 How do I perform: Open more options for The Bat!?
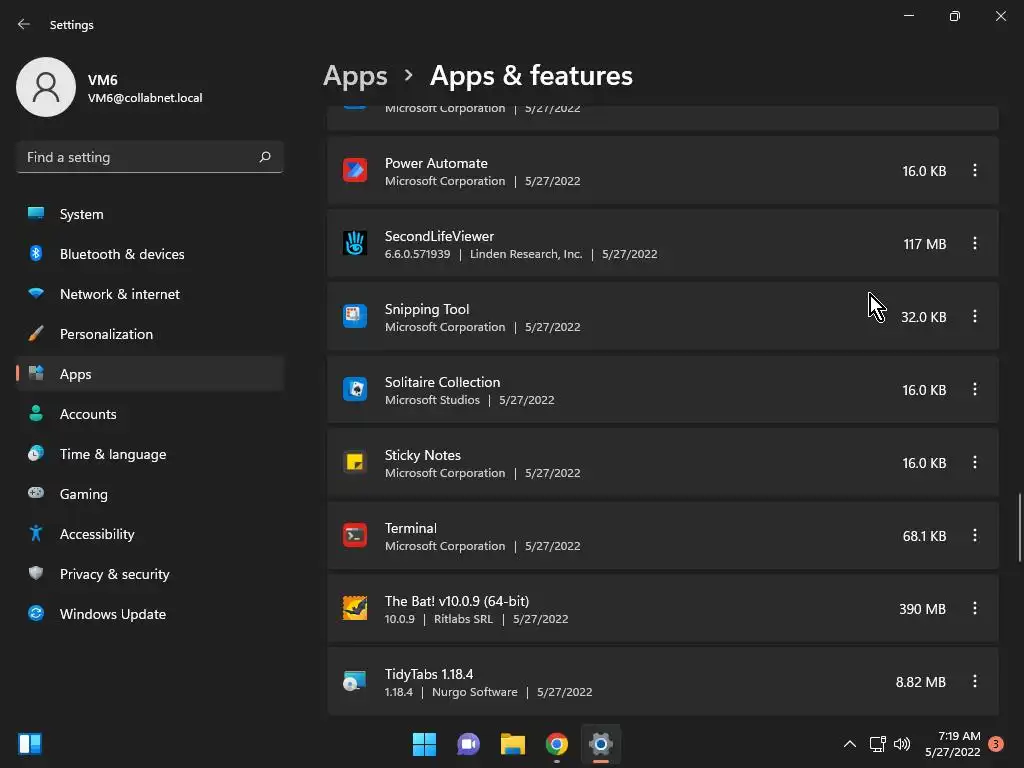coord(975,608)
